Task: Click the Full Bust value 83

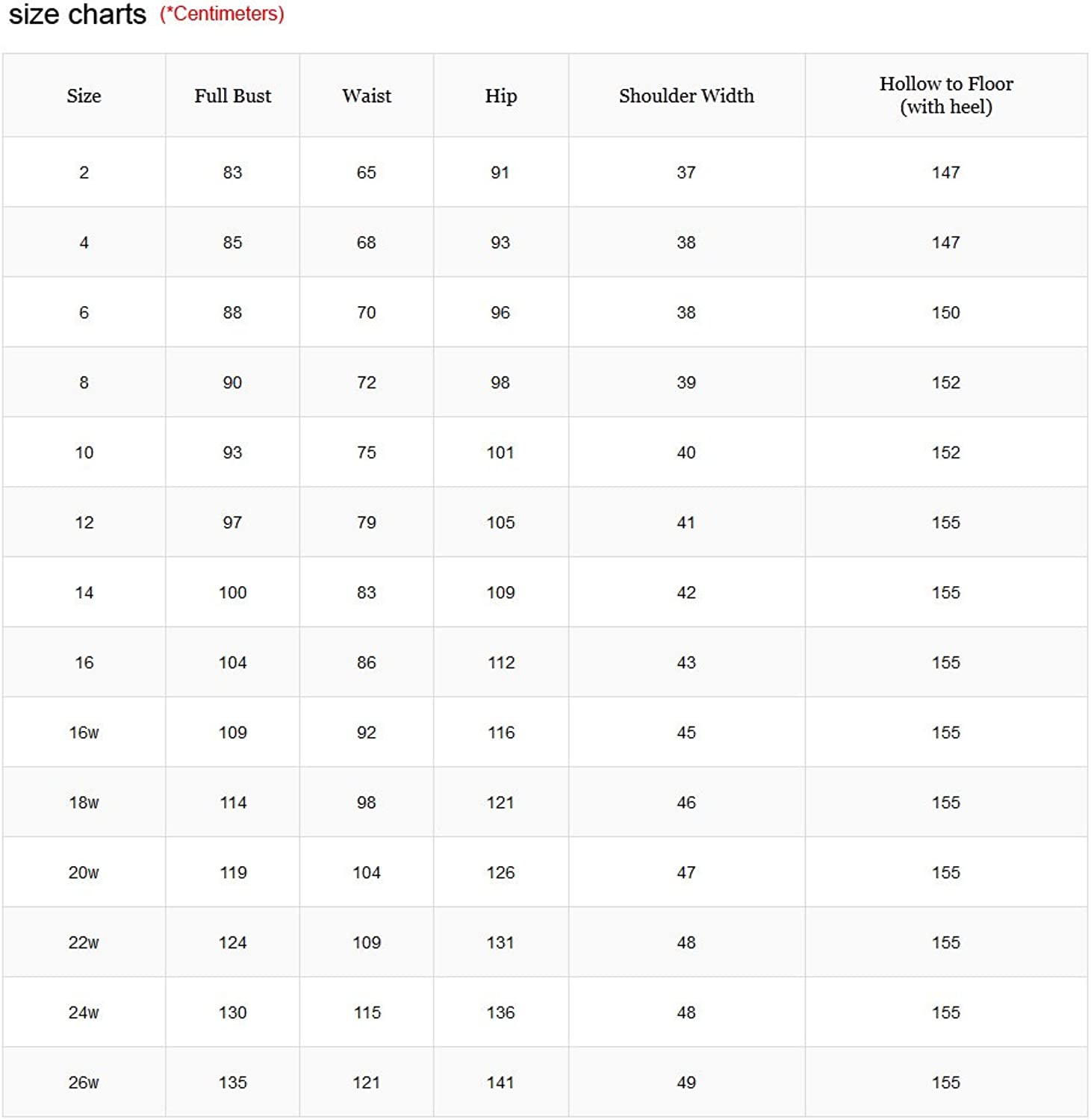Action: 232,172
